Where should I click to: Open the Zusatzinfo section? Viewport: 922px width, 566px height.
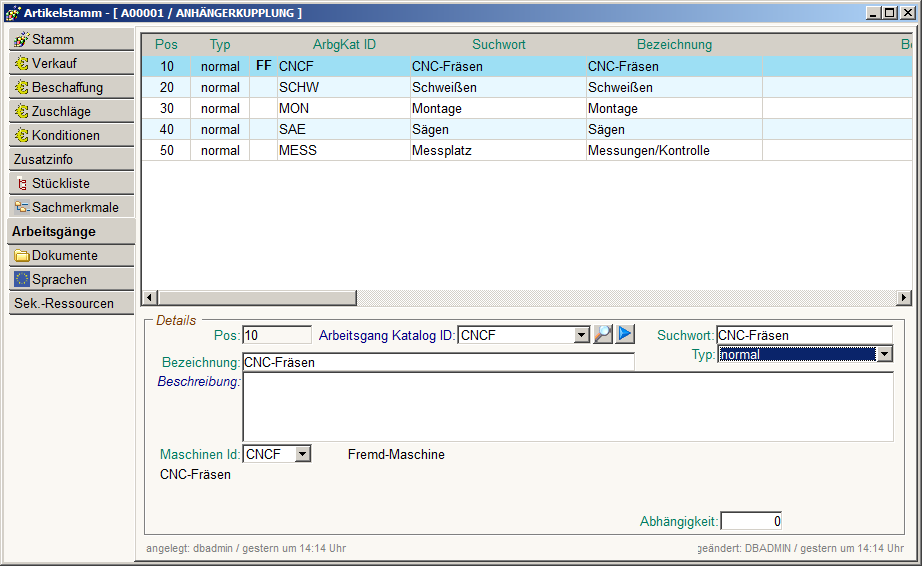(x=71, y=160)
